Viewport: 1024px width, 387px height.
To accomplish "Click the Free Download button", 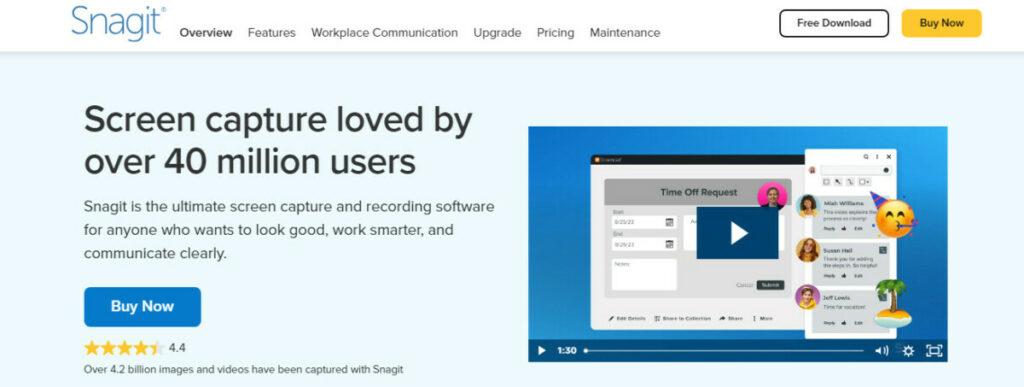I will (x=834, y=23).
